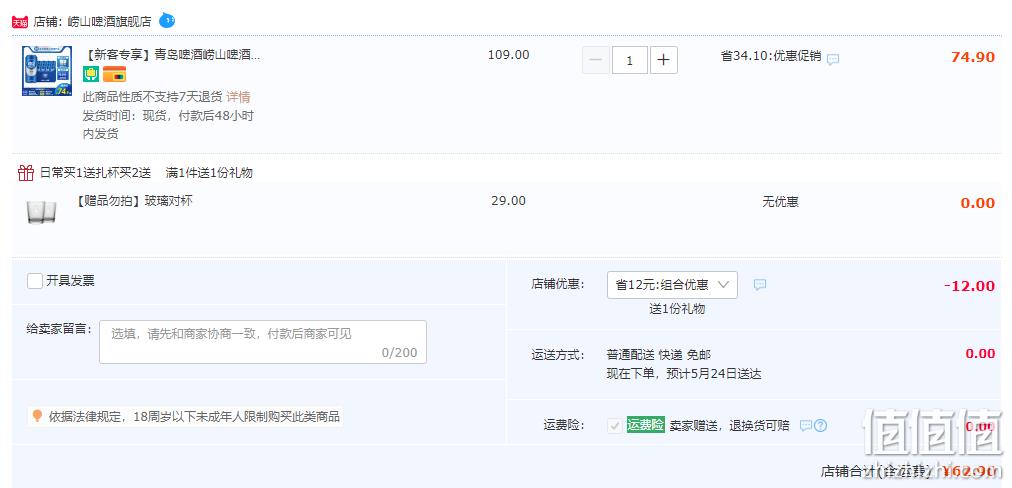Open the 崂山啤酒旗舰店 store link
The width and height of the screenshot is (1012, 488).
(110, 21)
